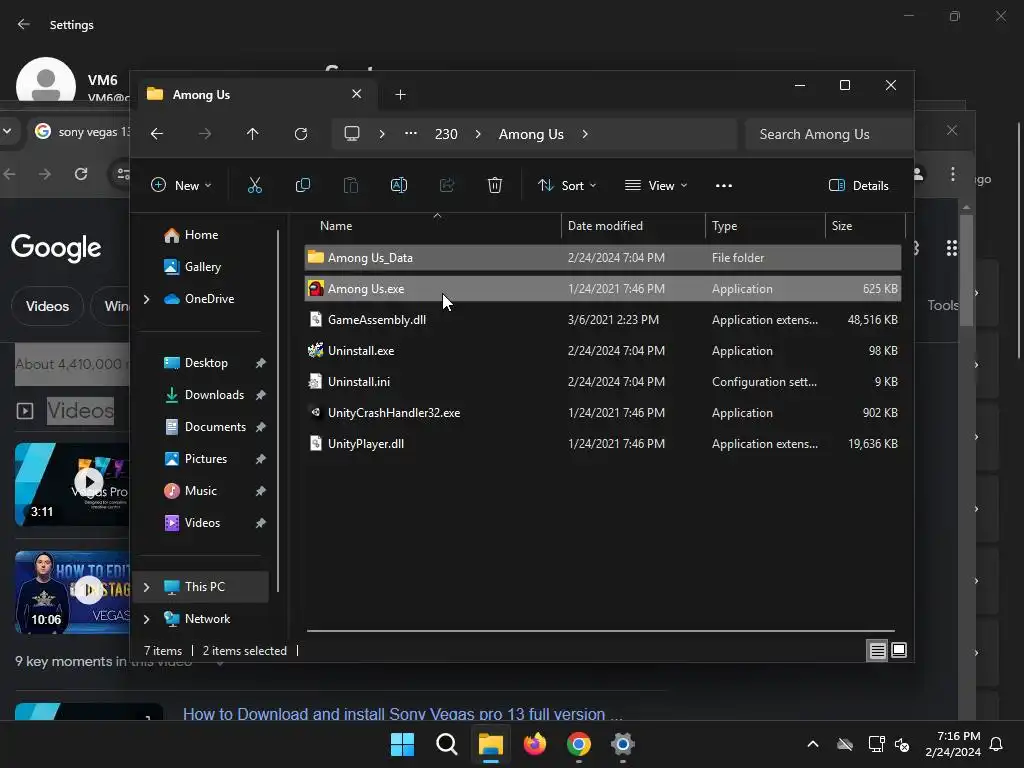1024x768 pixels.
Task: Open the View dropdown menu
Action: (656, 185)
